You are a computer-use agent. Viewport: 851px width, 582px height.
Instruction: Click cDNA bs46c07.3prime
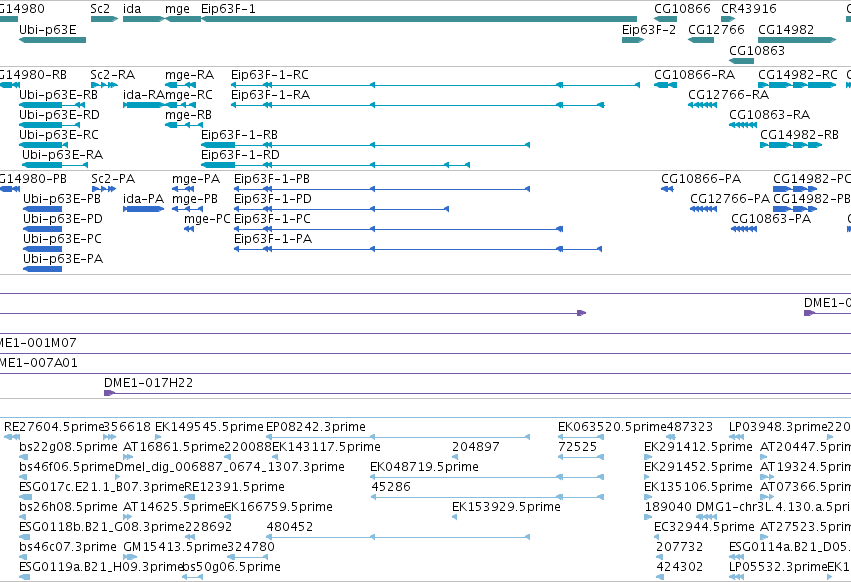tap(68, 547)
